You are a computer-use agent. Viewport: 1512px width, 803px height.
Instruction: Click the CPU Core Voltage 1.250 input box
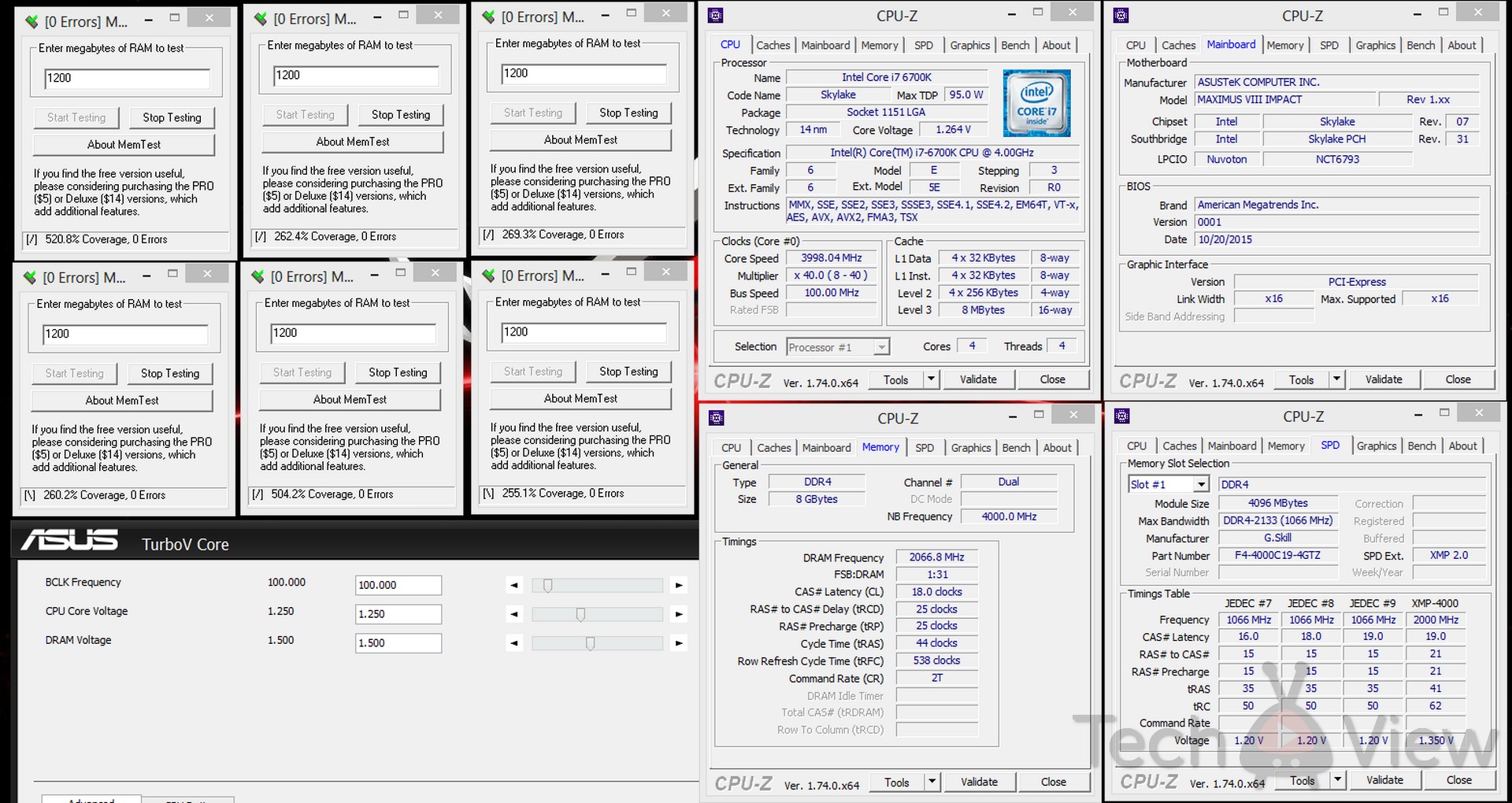pyautogui.click(x=398, y=614)
